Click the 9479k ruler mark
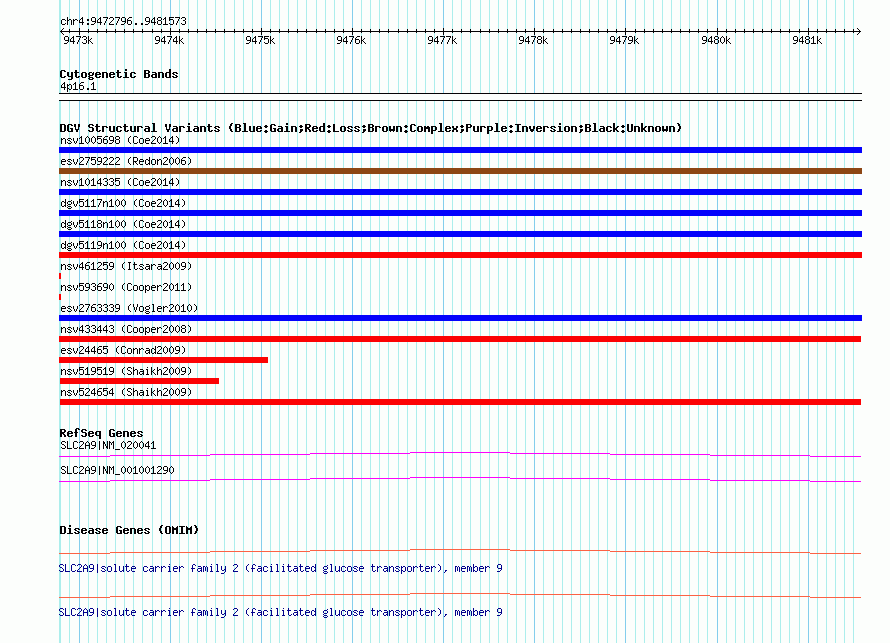 point(624,40)
